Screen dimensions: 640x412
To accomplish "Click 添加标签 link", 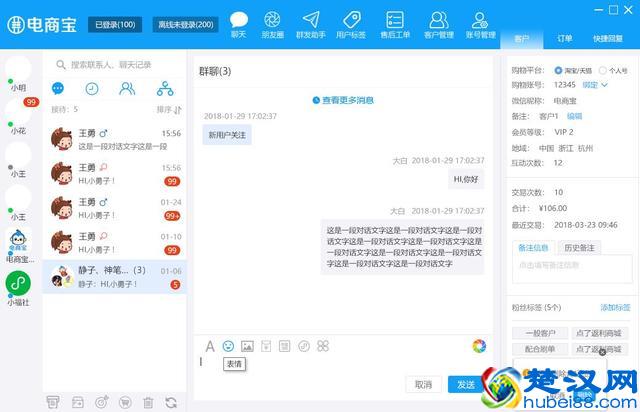I will (615, 307).
